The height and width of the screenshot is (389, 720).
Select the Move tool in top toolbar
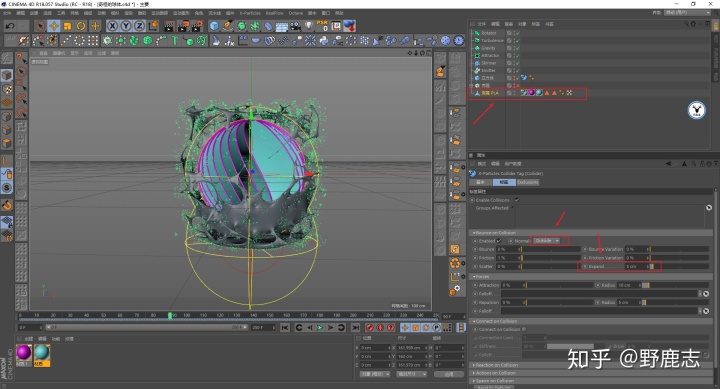tap(54, 26)
